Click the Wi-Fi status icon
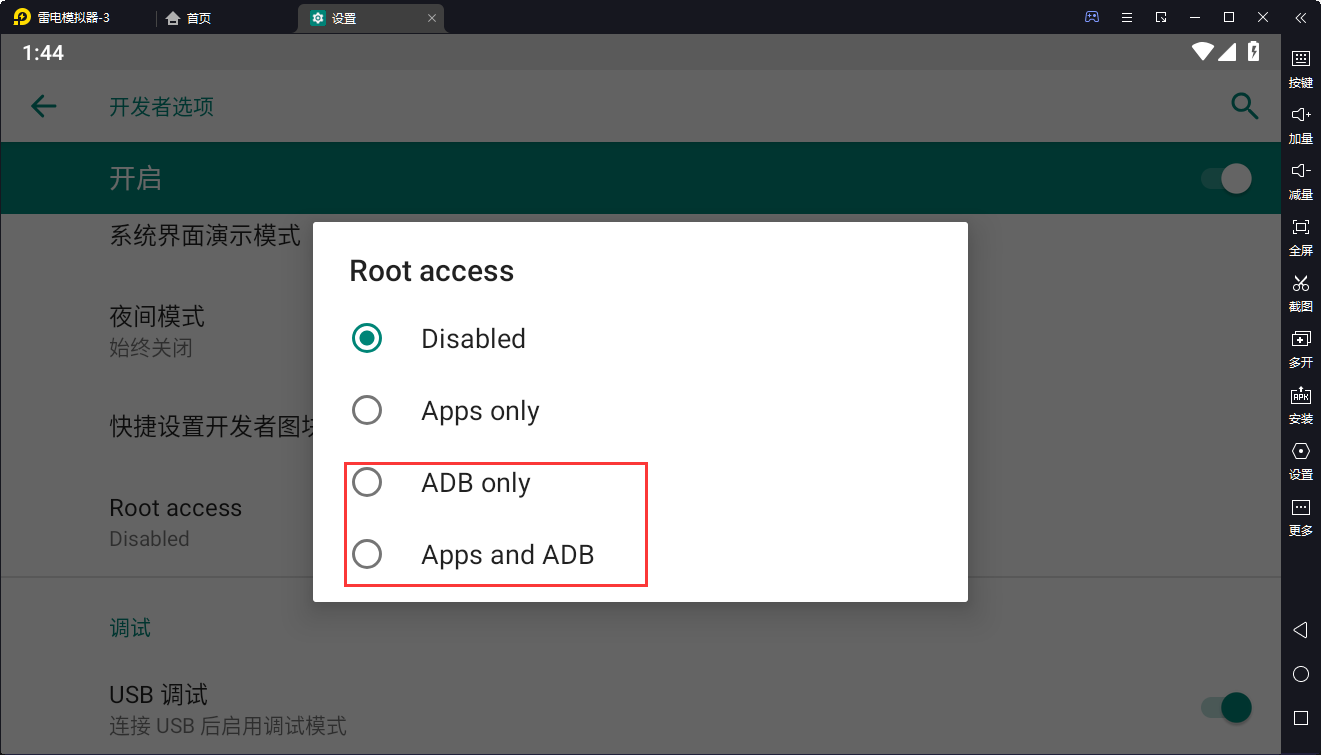 [x=1203, y=51]
